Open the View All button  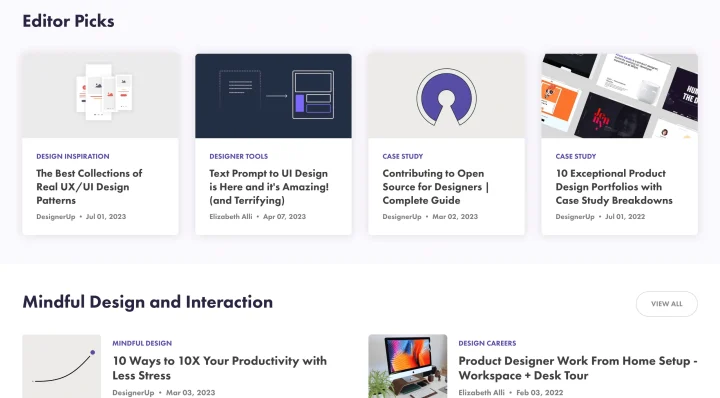pos(666,304)
